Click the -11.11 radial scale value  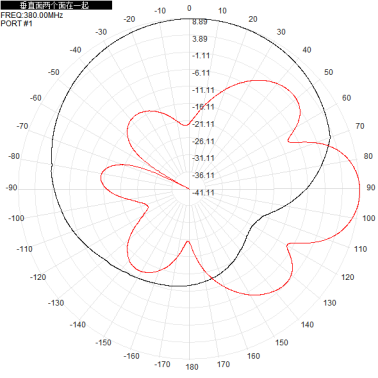203,90
